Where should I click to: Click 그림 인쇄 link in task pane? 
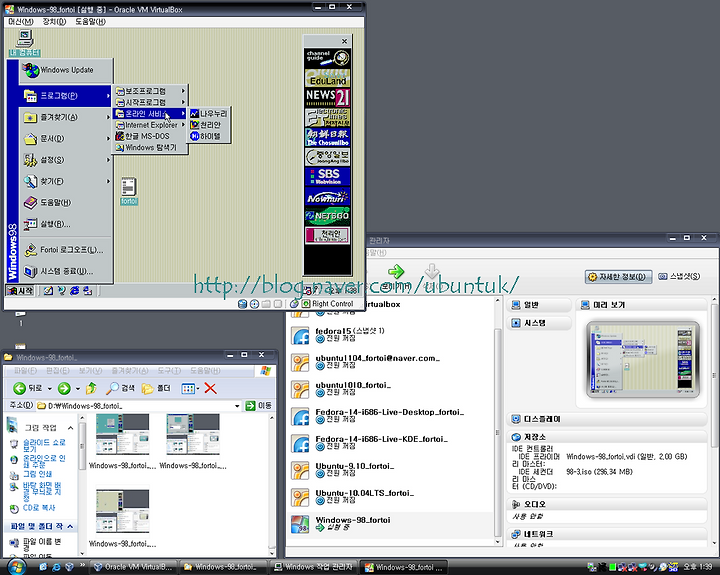click(x=37, y=474)
